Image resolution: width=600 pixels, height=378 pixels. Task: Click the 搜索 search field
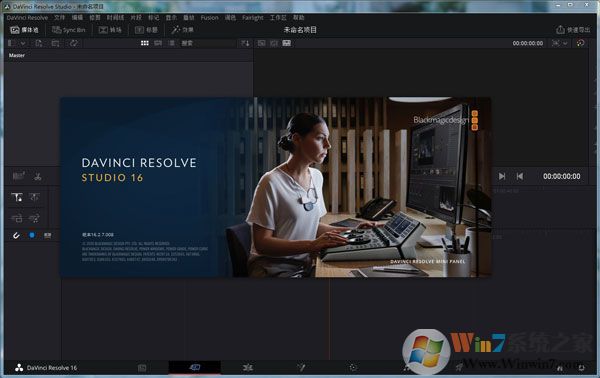pyautogui.click(x=207, y=43)
